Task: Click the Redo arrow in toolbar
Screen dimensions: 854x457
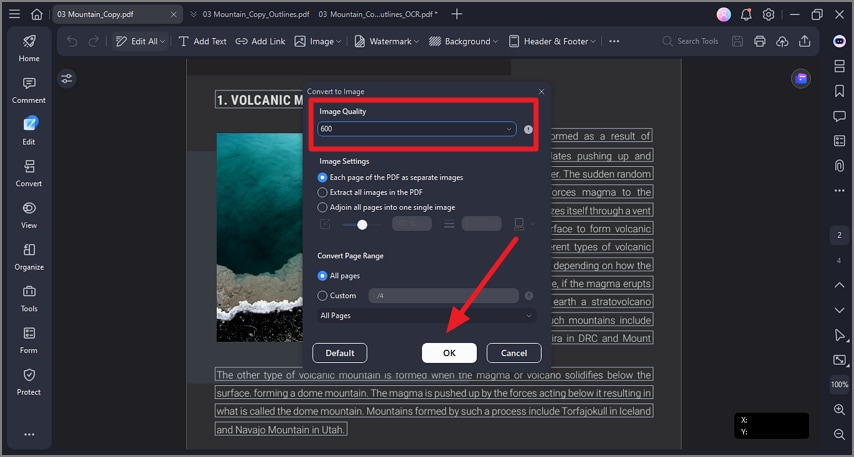Action: click(x=94, y=41)
